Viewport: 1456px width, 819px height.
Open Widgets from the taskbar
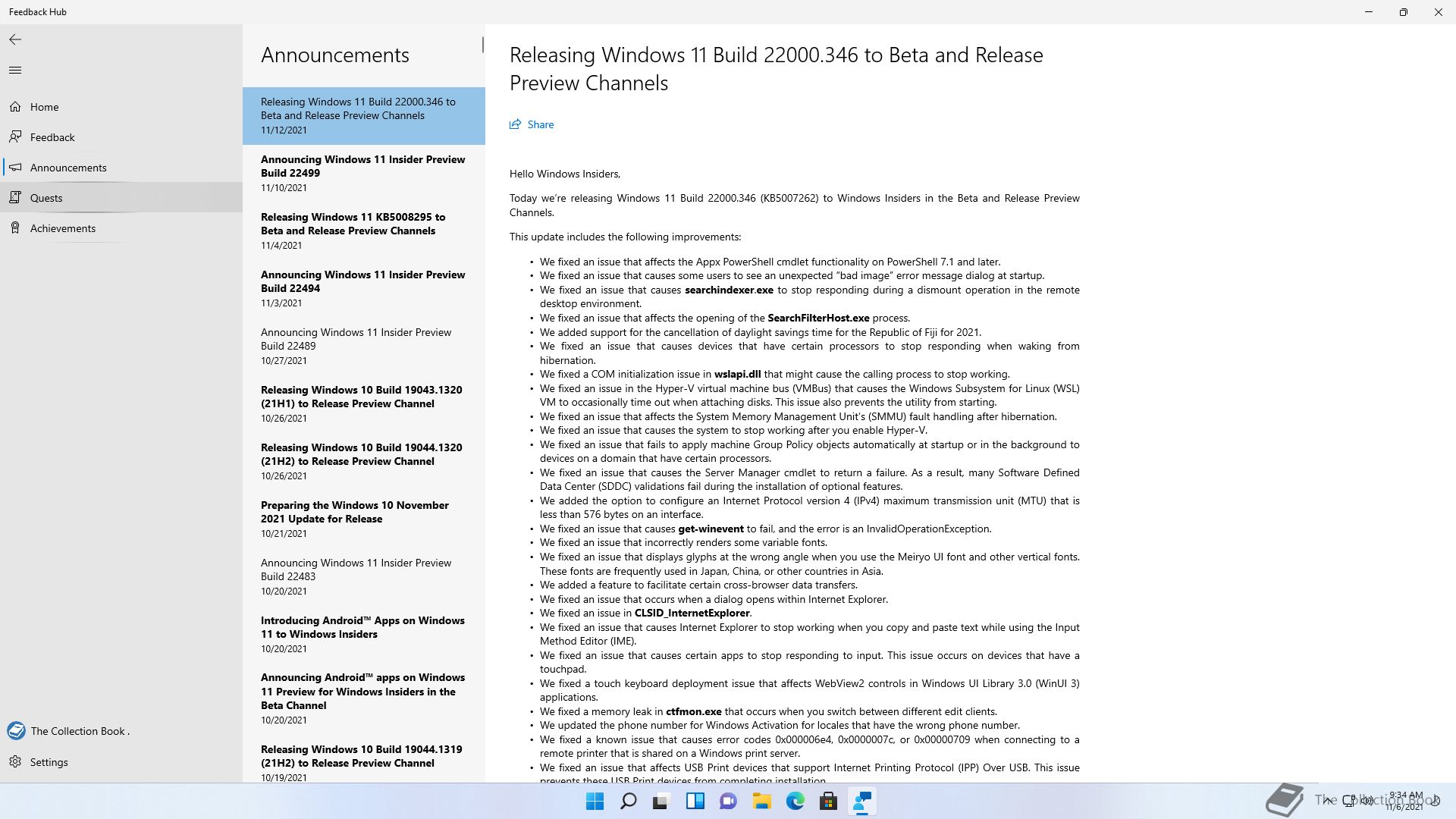tap(695, 801)
